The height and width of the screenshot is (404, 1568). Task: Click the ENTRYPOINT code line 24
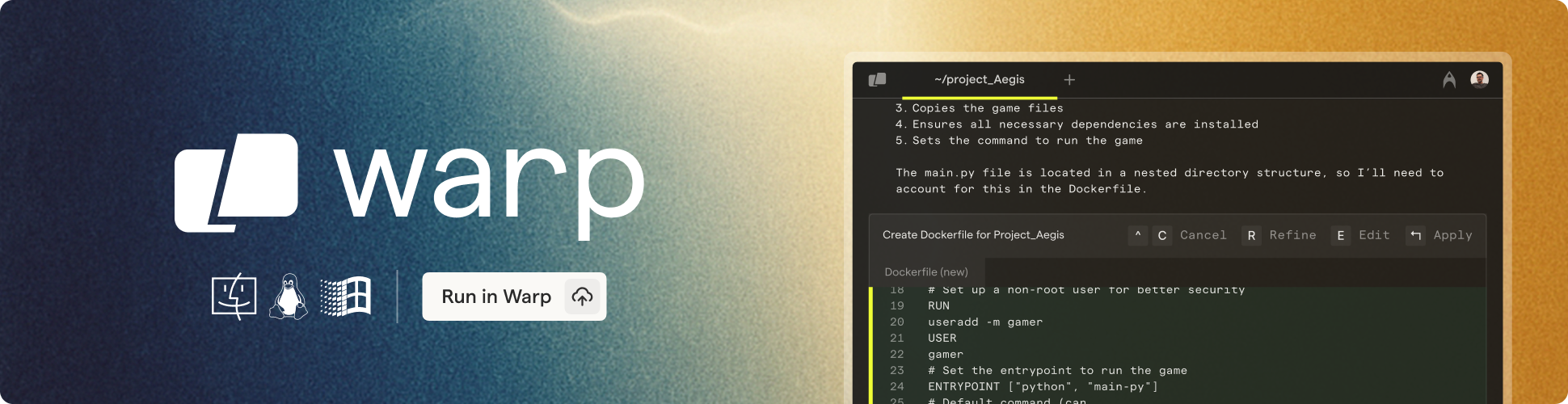coord(1043,386)
